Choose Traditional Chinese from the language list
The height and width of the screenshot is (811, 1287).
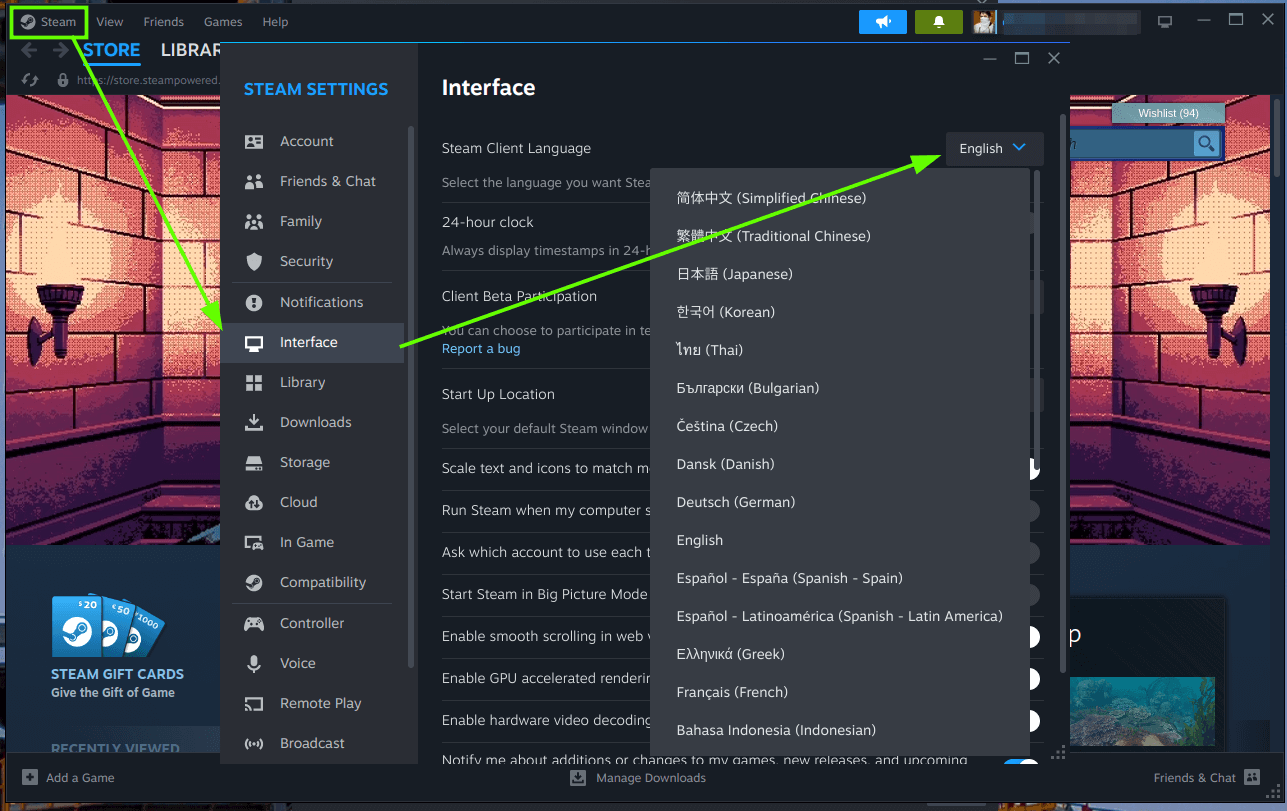pos(840,236)
